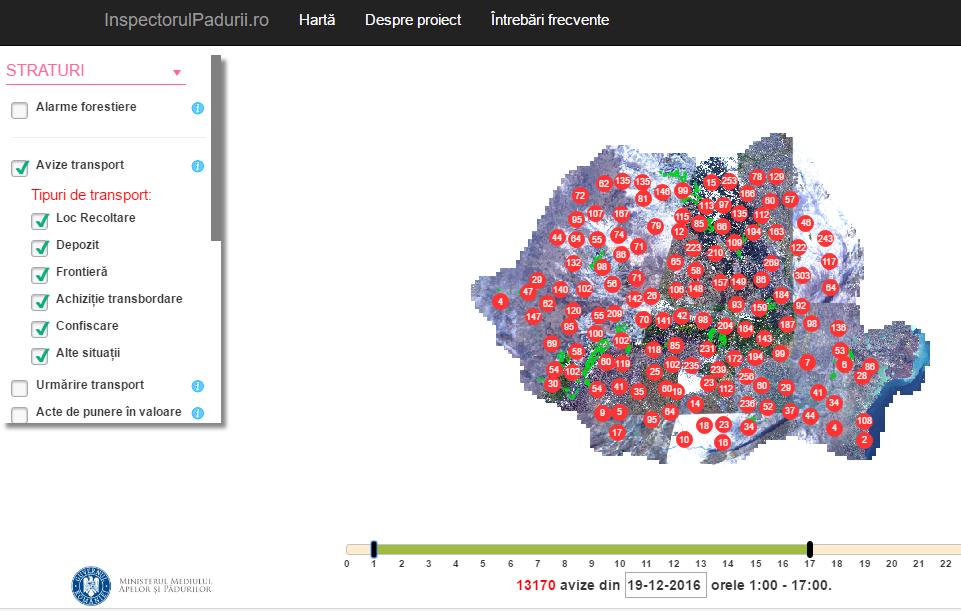This screenshot has width=961, height=611.
Task: Open the Despre proiect page
Action: 413,20
